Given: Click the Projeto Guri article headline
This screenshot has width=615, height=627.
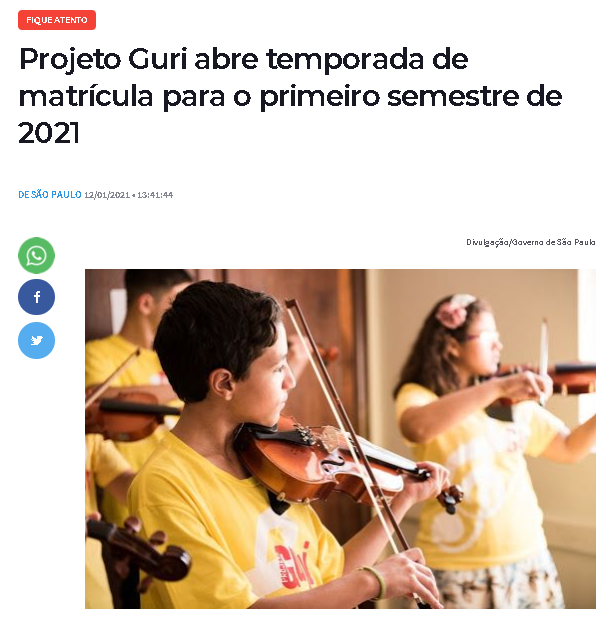Looking at the screenshot, I should point(290,96).
